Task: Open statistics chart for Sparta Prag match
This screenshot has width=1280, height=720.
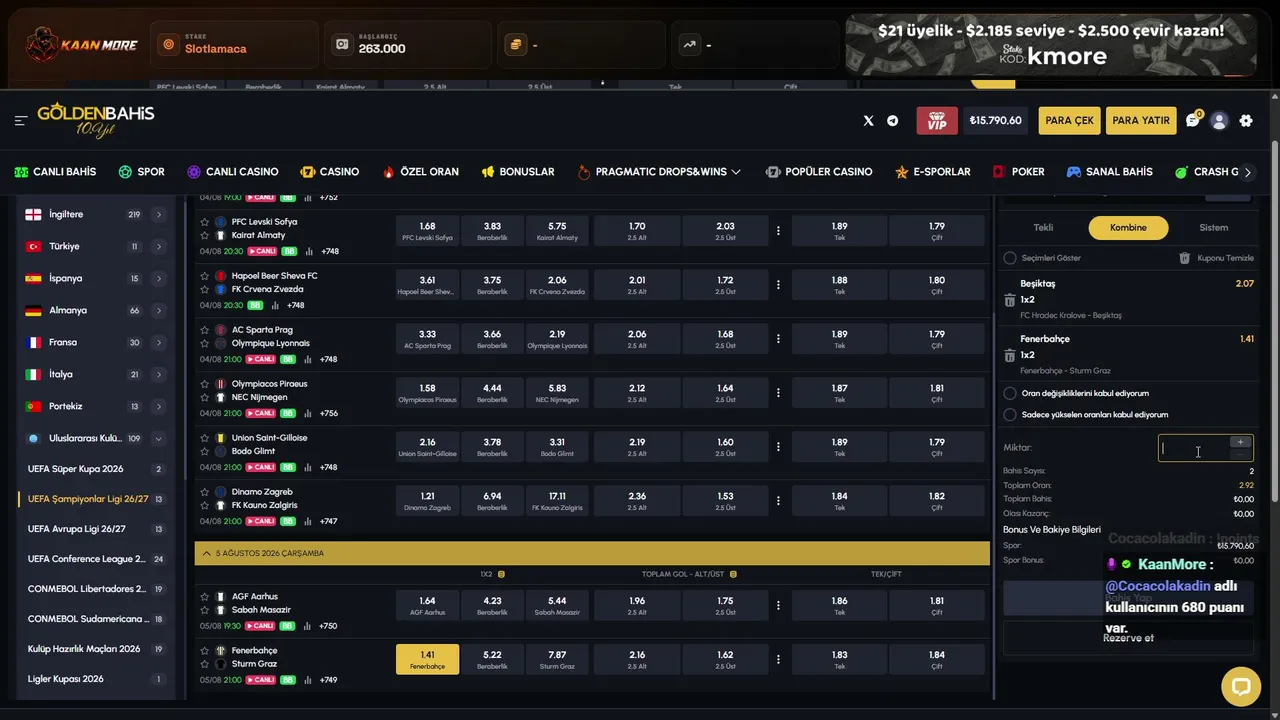Action: click(309, 359)
